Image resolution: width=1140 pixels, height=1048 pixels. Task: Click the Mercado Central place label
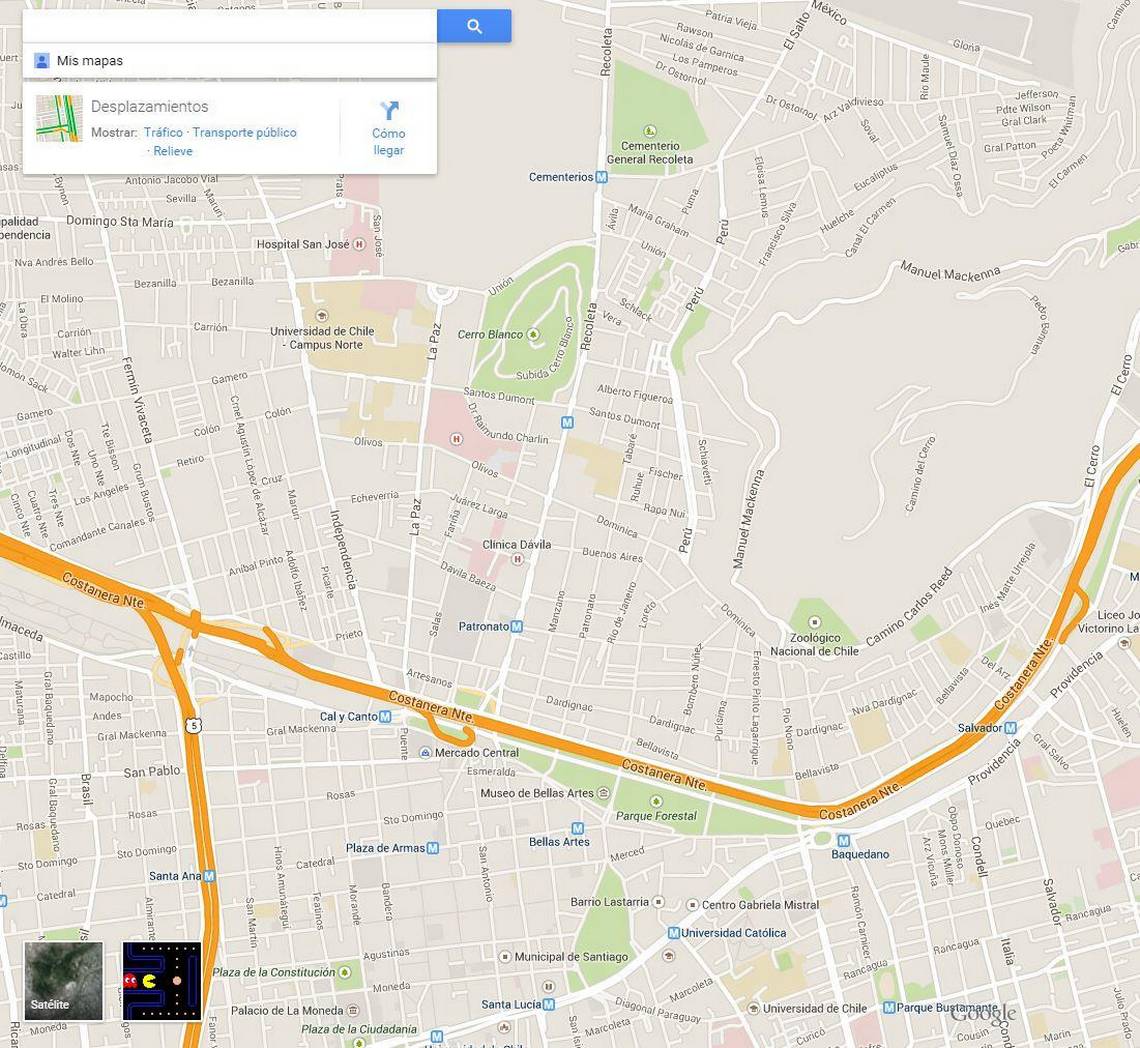click(477, 753)
